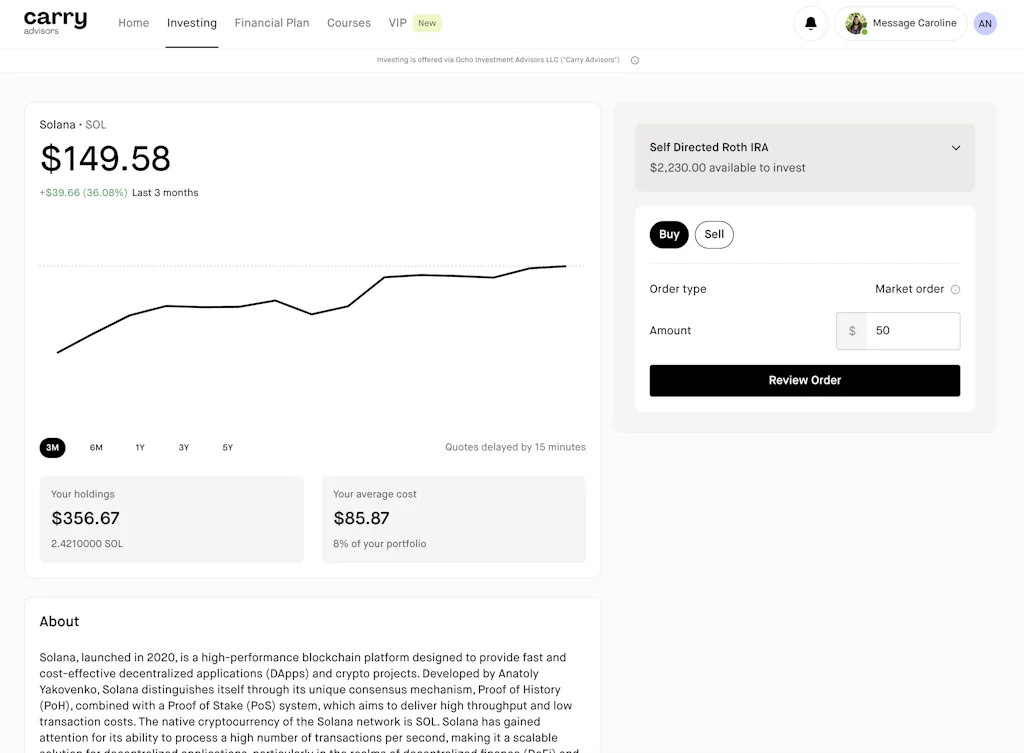Open the Financial Plan tab
This screenshot has width=1024, height=753.
[x=272, y=23]
